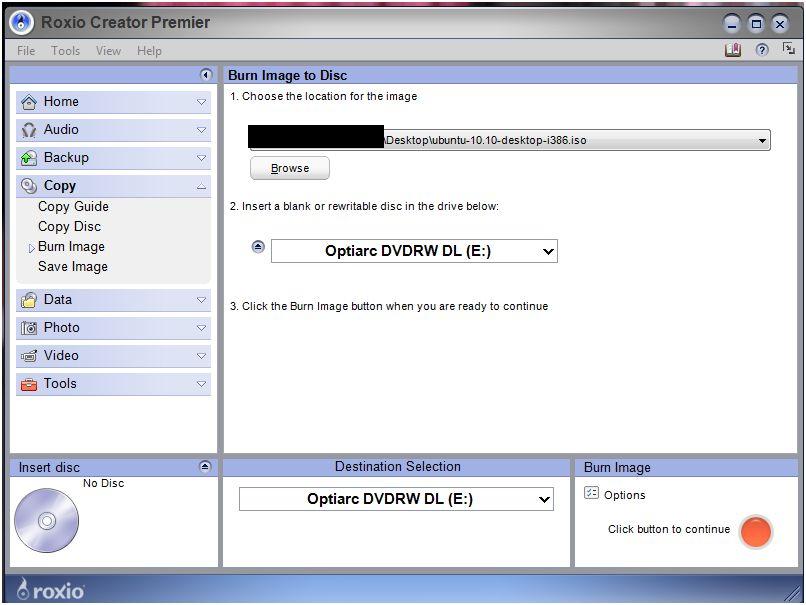
Task: Expand the Photo section arrow
Action: (202, 328)
